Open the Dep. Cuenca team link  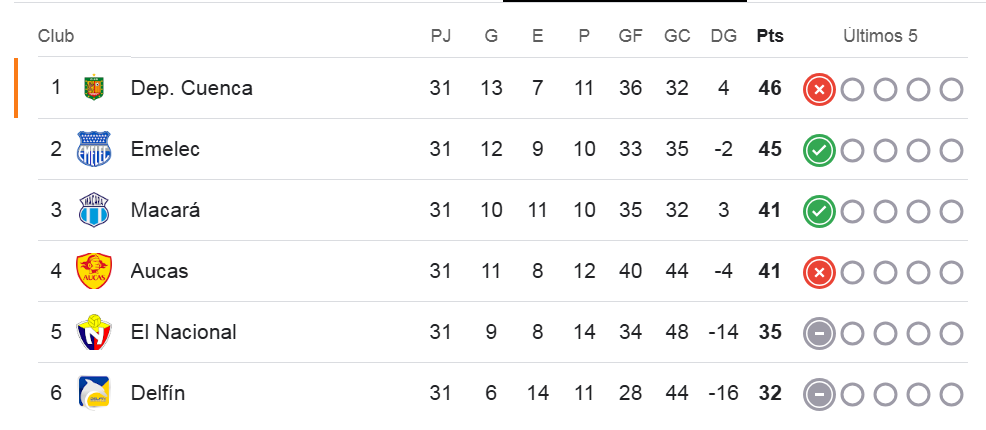(191, 88)
